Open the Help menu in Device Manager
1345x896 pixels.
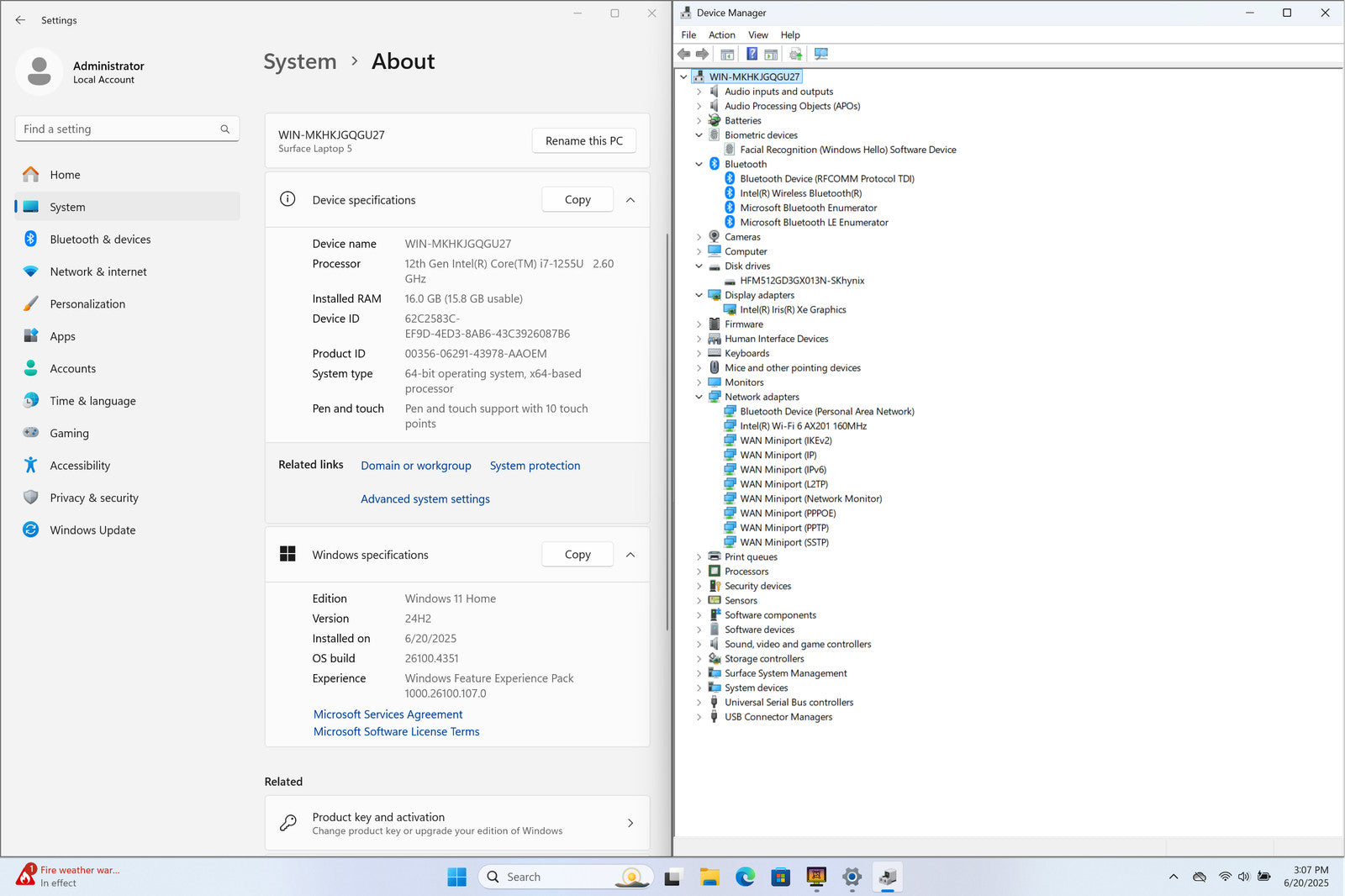pos(790,35)
